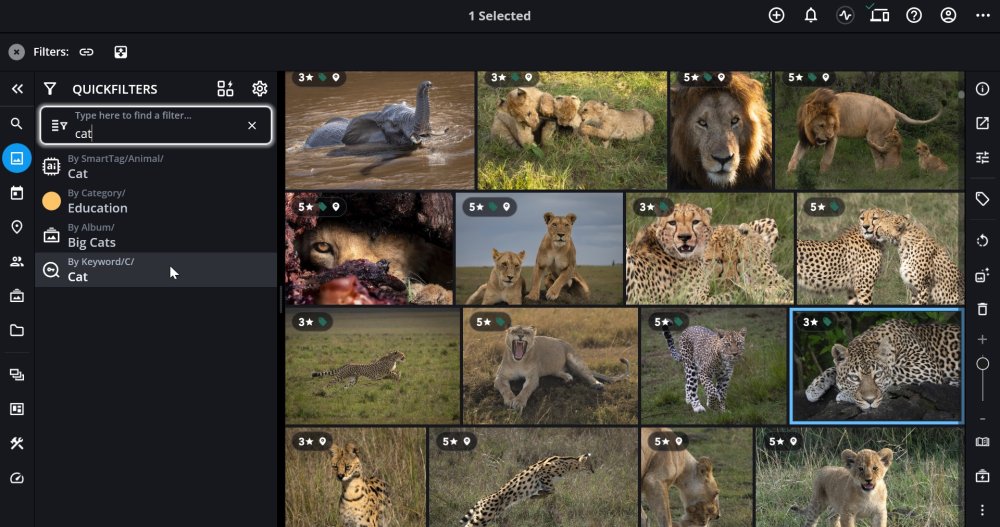
Task: Click the rotate icon in right toolbar
Action: tap(982, 241)
